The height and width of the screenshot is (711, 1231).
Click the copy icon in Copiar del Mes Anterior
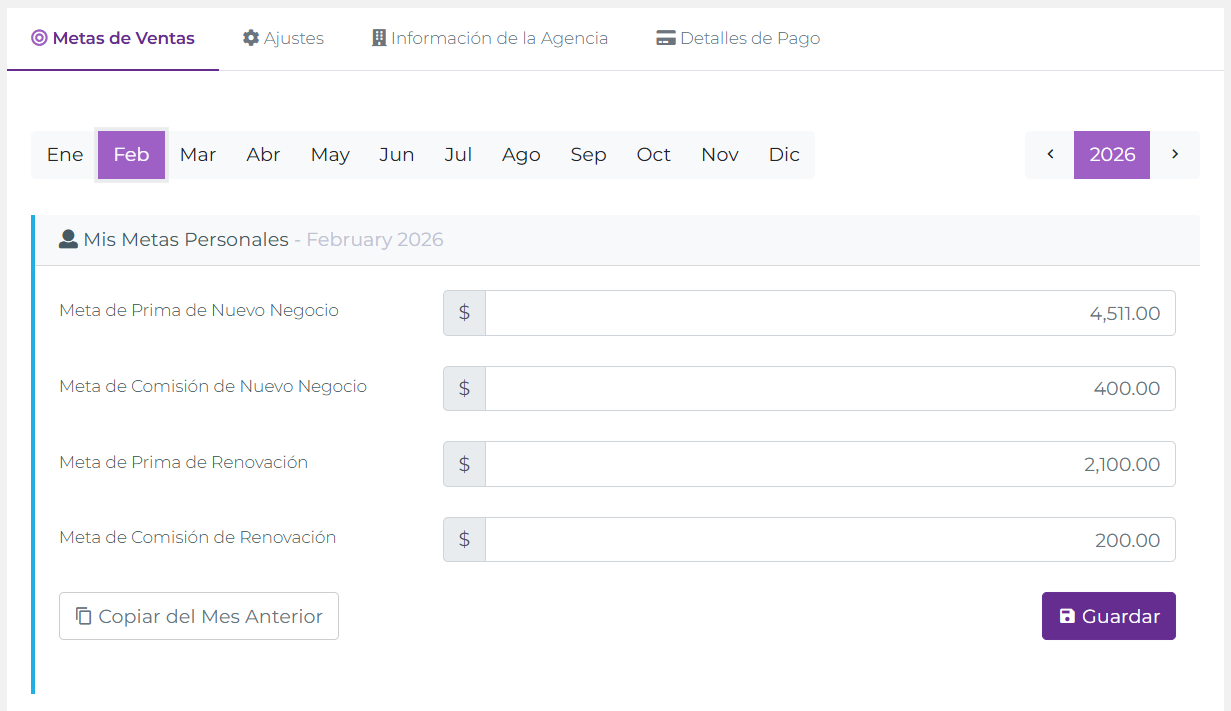(84, 616)
